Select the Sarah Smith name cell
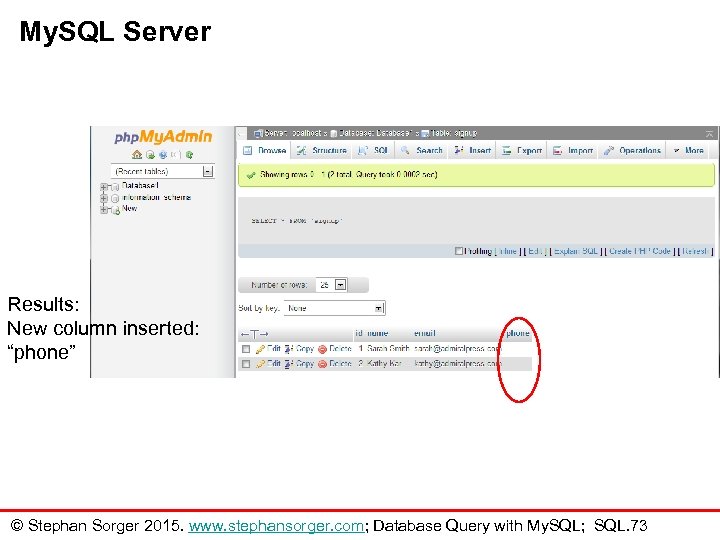 tap(388, 349)
